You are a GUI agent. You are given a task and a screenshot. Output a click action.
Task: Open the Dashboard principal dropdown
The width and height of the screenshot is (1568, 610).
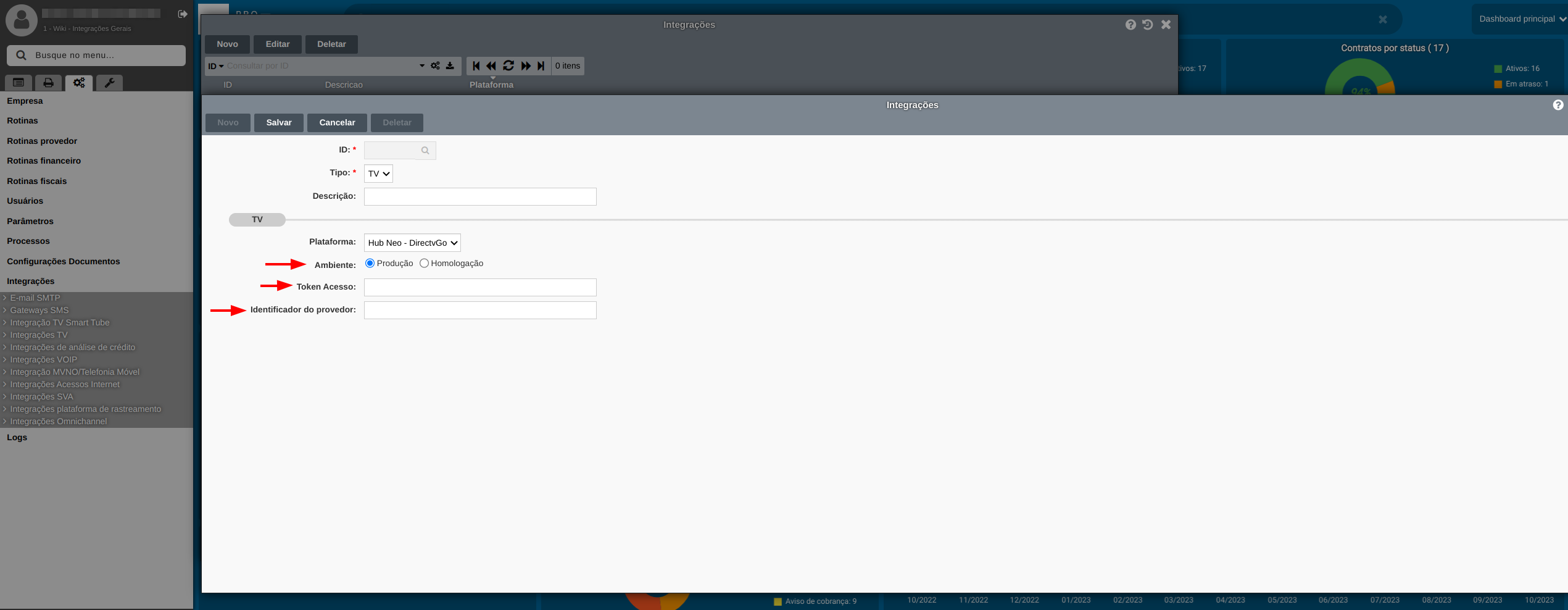pyautogui.click(x=1522, y=19)
